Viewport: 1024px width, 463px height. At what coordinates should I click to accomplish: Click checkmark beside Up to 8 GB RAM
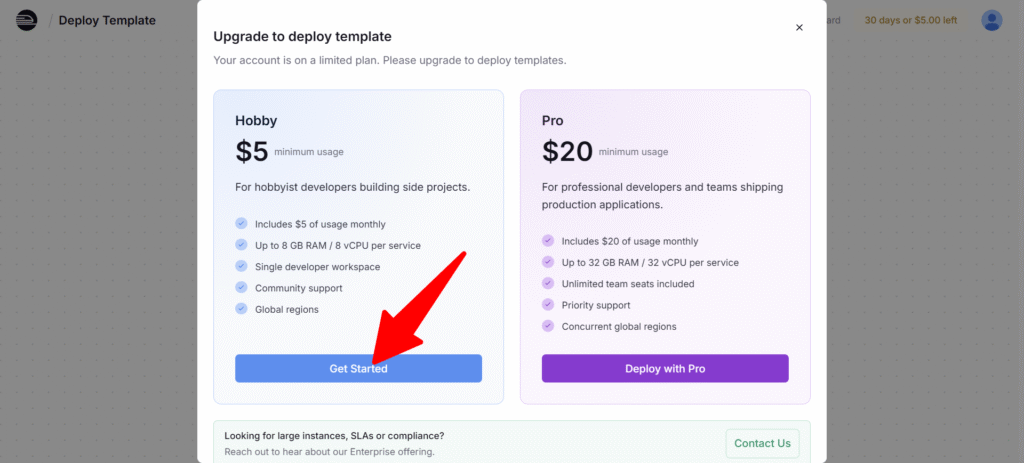coord(242,245)
